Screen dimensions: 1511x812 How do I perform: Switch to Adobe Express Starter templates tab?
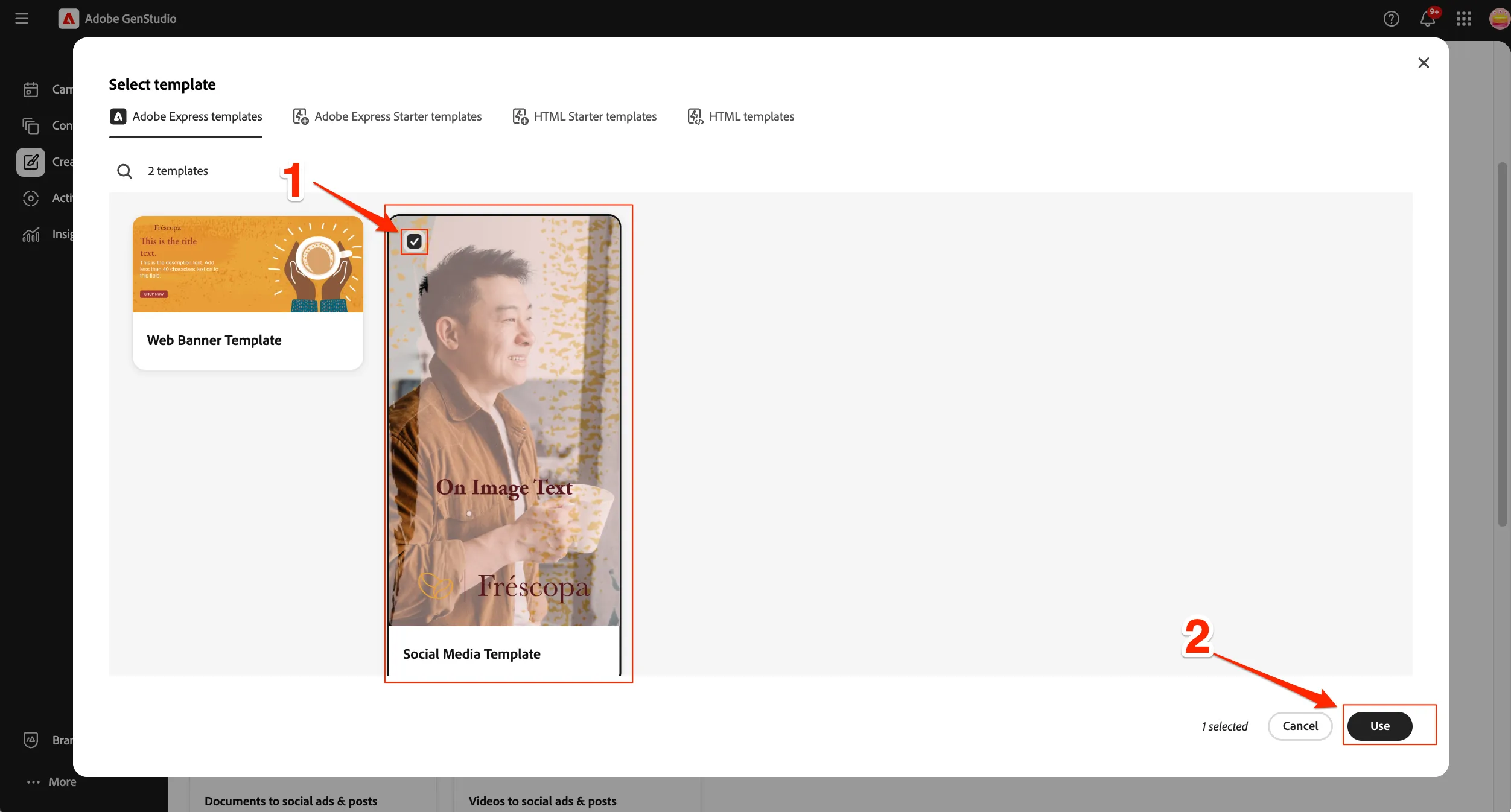click(387, 116)
